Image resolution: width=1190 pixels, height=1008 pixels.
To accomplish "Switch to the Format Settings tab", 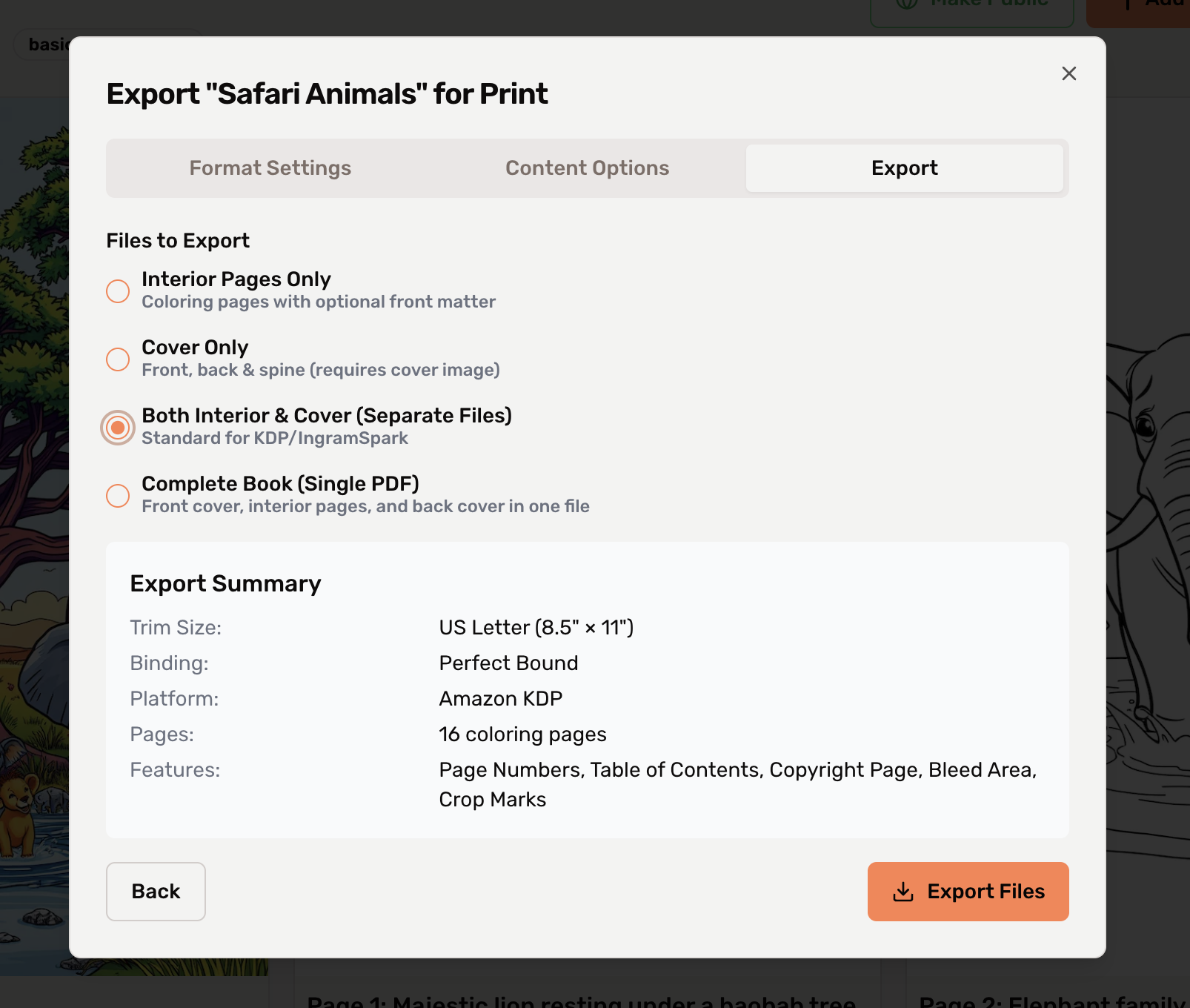I will click(270, 168).
